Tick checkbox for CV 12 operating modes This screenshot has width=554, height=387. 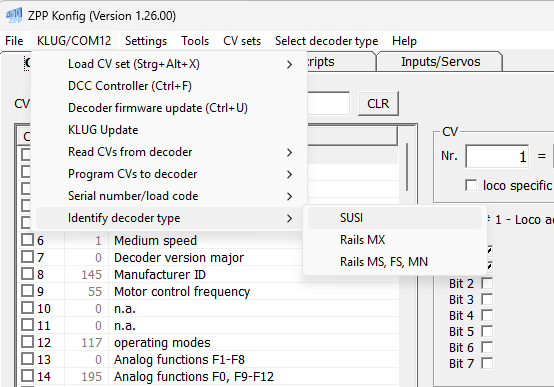(x=27, y=342)
